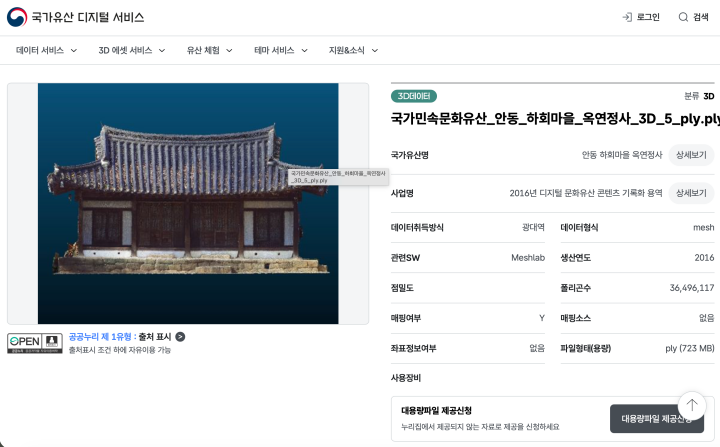This screenshot has width=720, height=447.
Task: Click the 누리집에서 제공되지 않는 자료 description
Action: 480,427
